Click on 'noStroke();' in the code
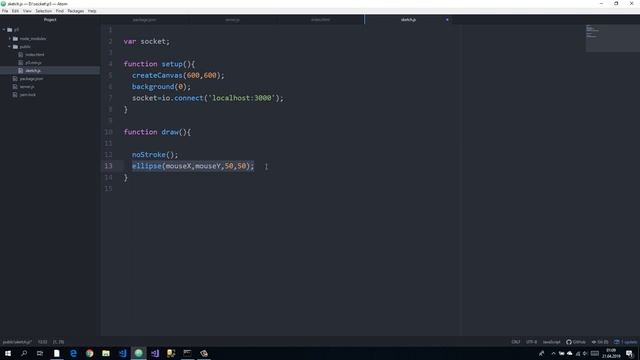Image resolution: width=640 pixels, height=360 pixels. click(155, 154)
